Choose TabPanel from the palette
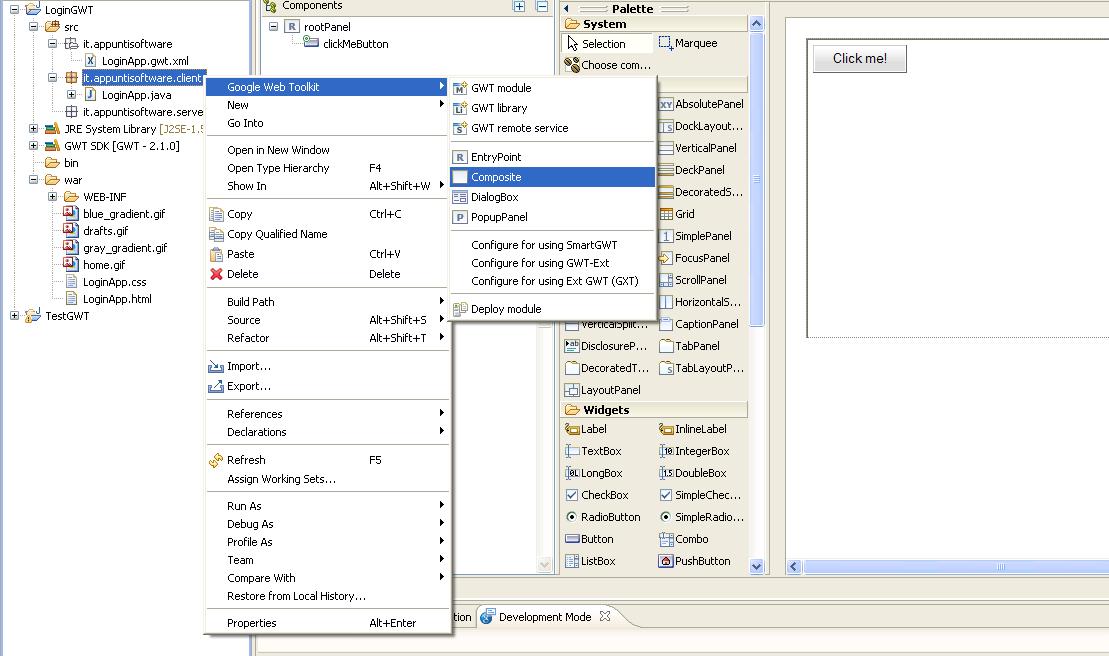1109x656 pixels. [x=690, y=346]
